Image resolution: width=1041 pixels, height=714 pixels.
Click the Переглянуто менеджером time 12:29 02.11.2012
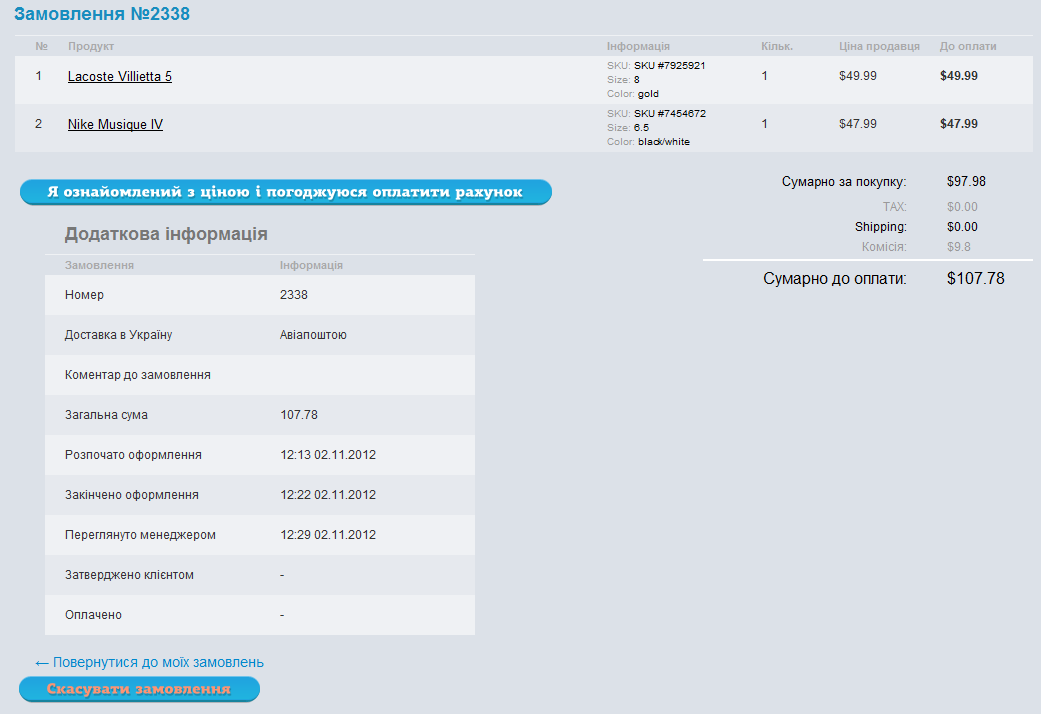[x=328, y=534]
